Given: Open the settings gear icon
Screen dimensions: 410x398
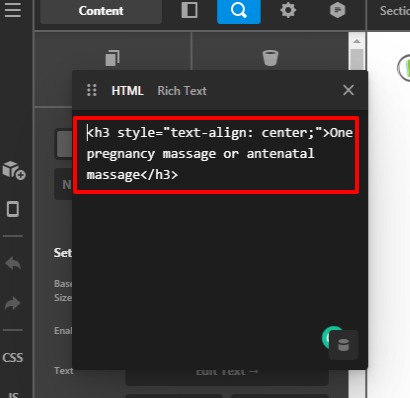Looking at the screenshot, I should pyautogui.click(x=288, y=10).
